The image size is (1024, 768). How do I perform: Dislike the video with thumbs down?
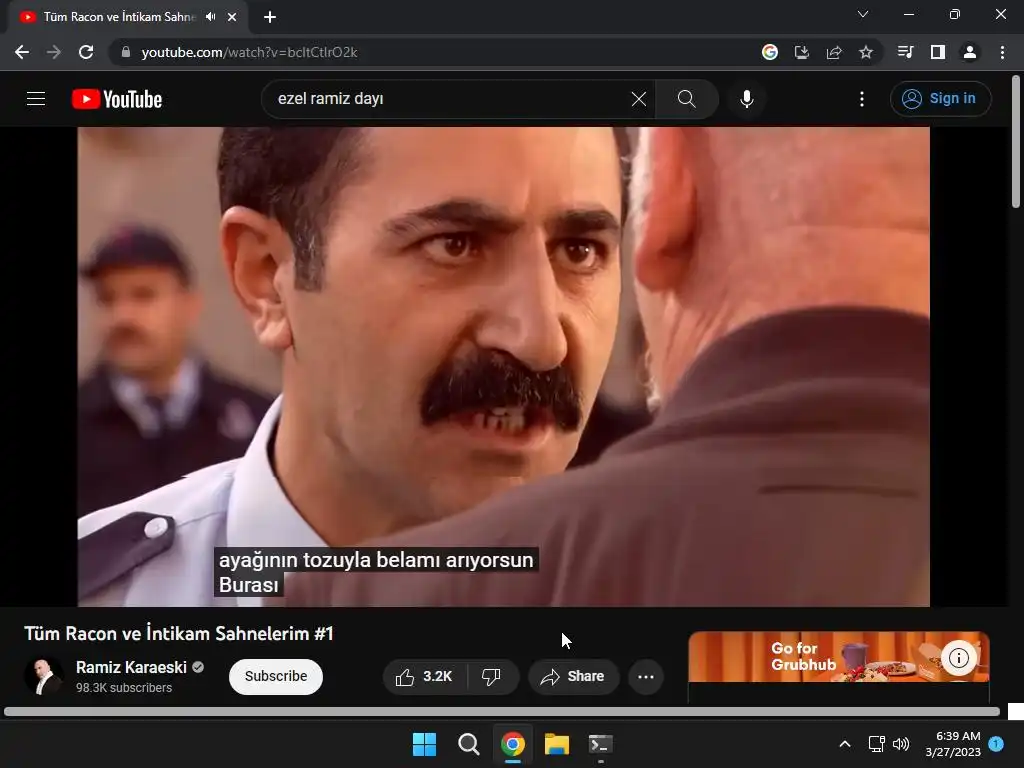coord(492,677)
